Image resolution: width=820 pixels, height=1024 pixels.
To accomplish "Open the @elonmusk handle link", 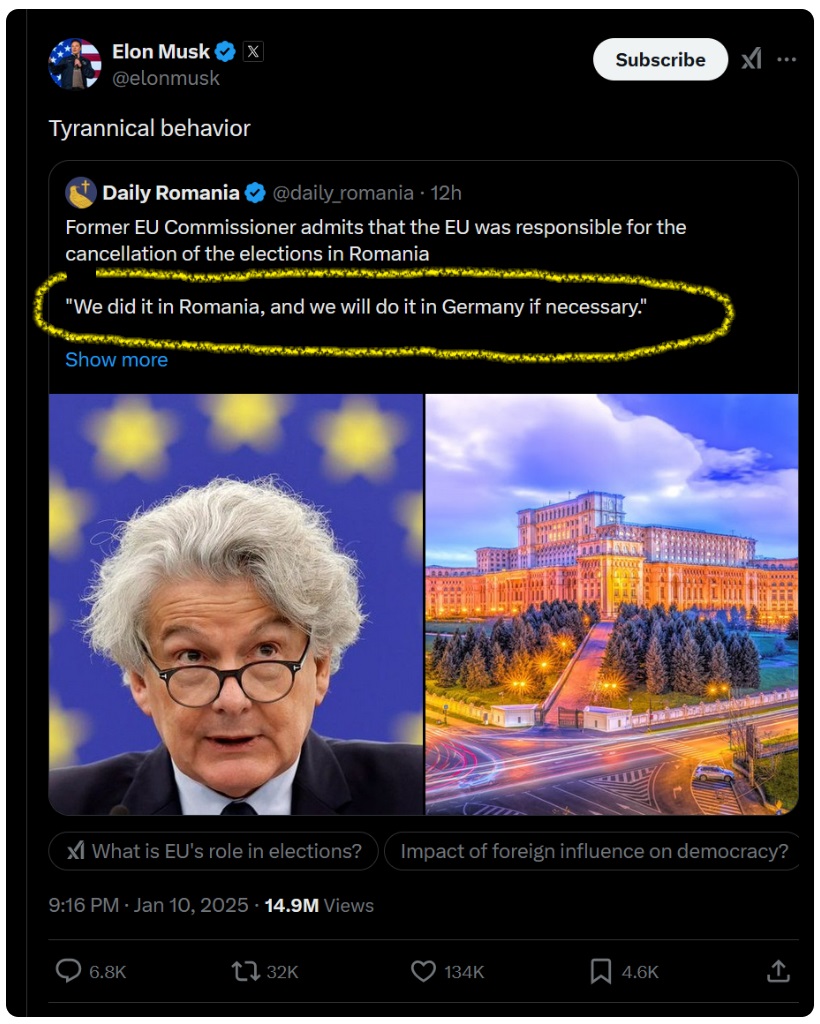I will [x=166, y=78].
